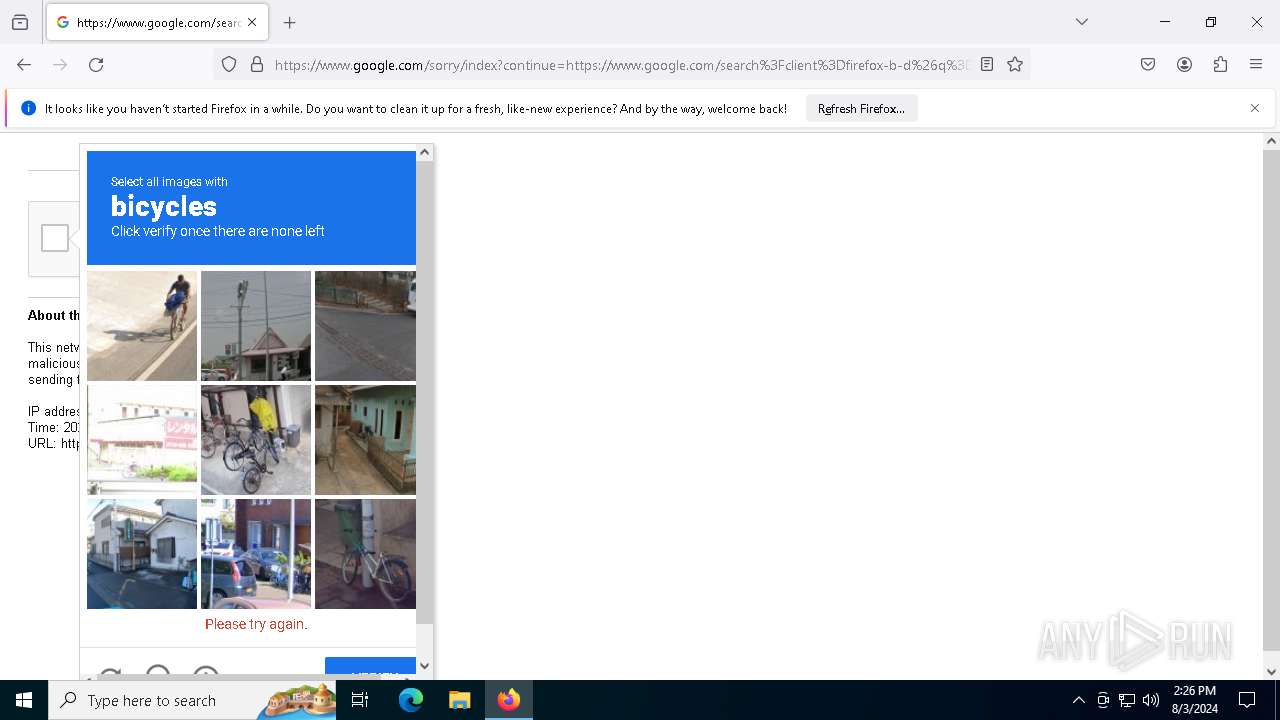This screenshot has height=720, width=1280.
Task: Click the Type here to search box
Action: click(193, 700)
